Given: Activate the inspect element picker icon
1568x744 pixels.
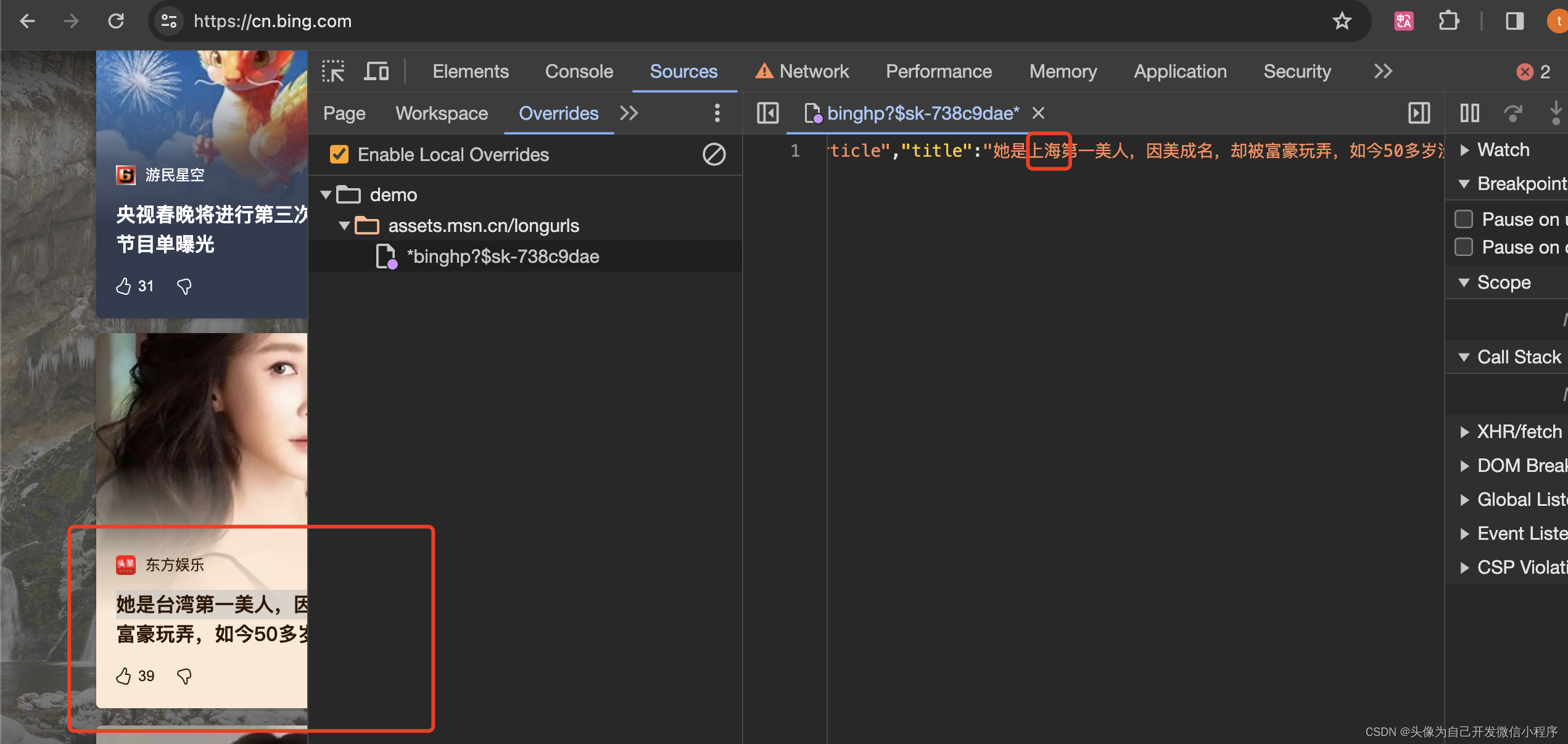Looking at the screenshot, I should click(333, 72).
